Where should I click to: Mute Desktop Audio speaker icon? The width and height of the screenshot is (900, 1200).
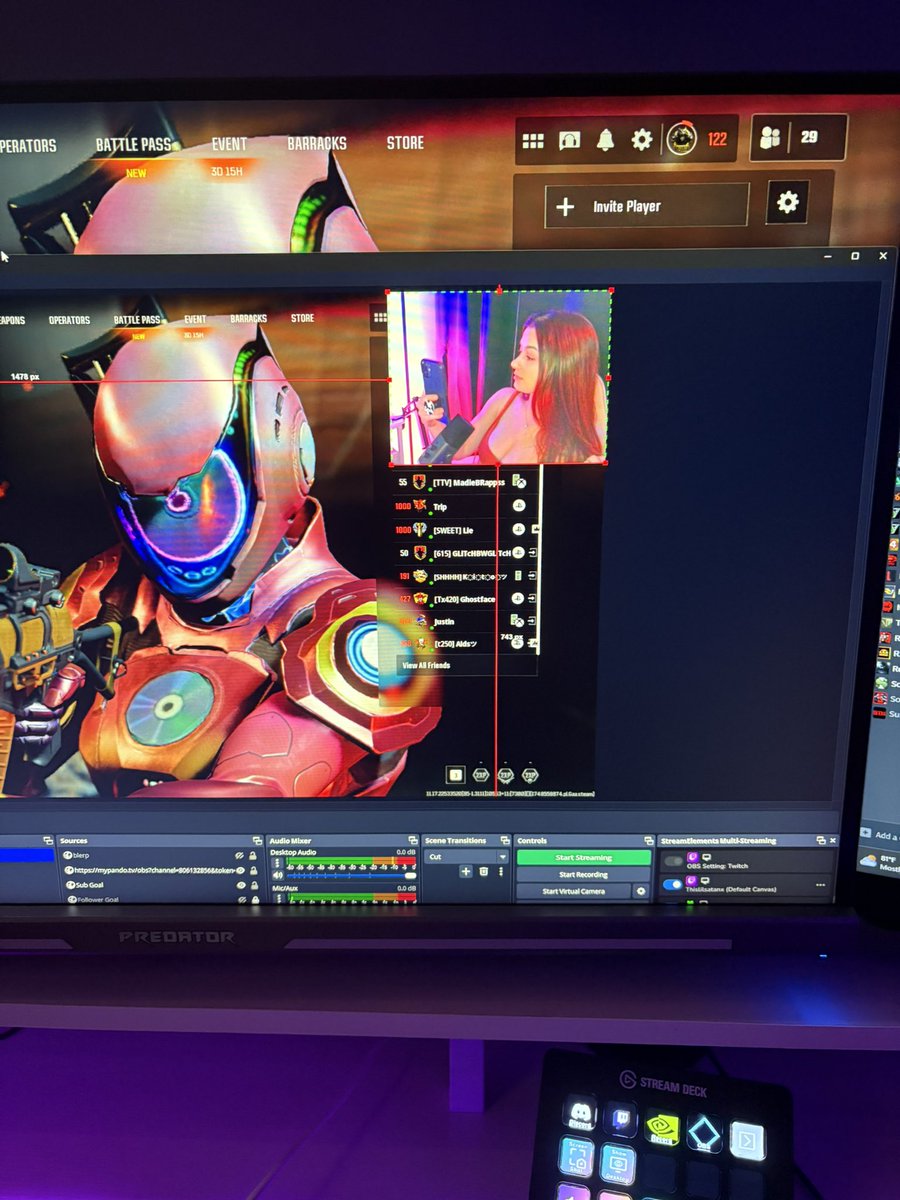coord(277,875)
